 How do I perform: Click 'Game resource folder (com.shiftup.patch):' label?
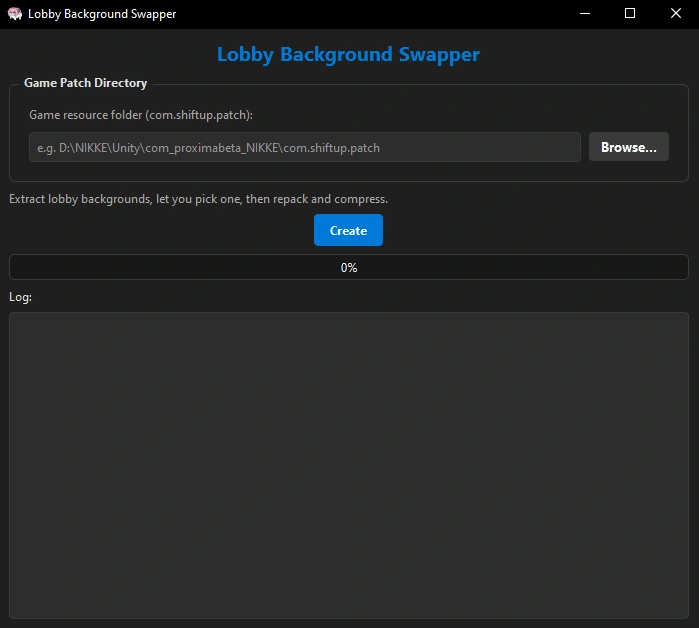141,115
